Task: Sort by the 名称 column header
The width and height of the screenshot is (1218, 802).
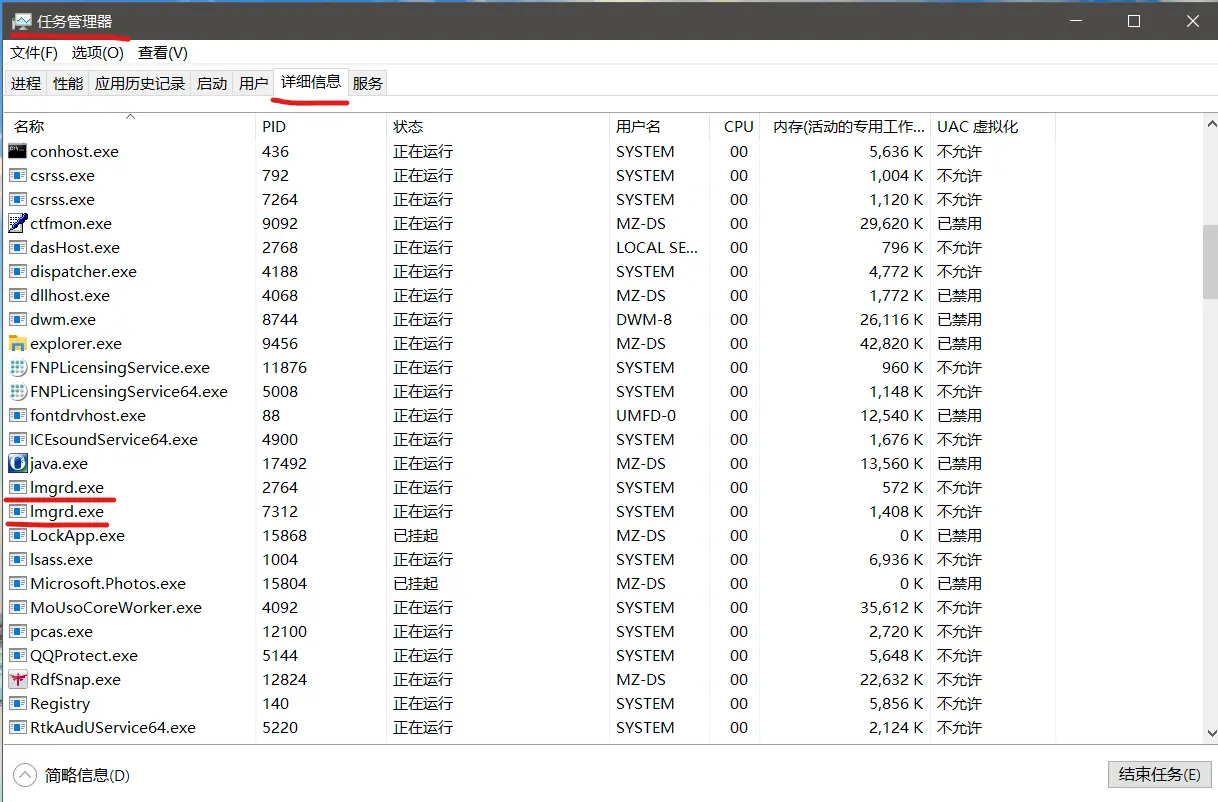Action: tap(130, 127)
